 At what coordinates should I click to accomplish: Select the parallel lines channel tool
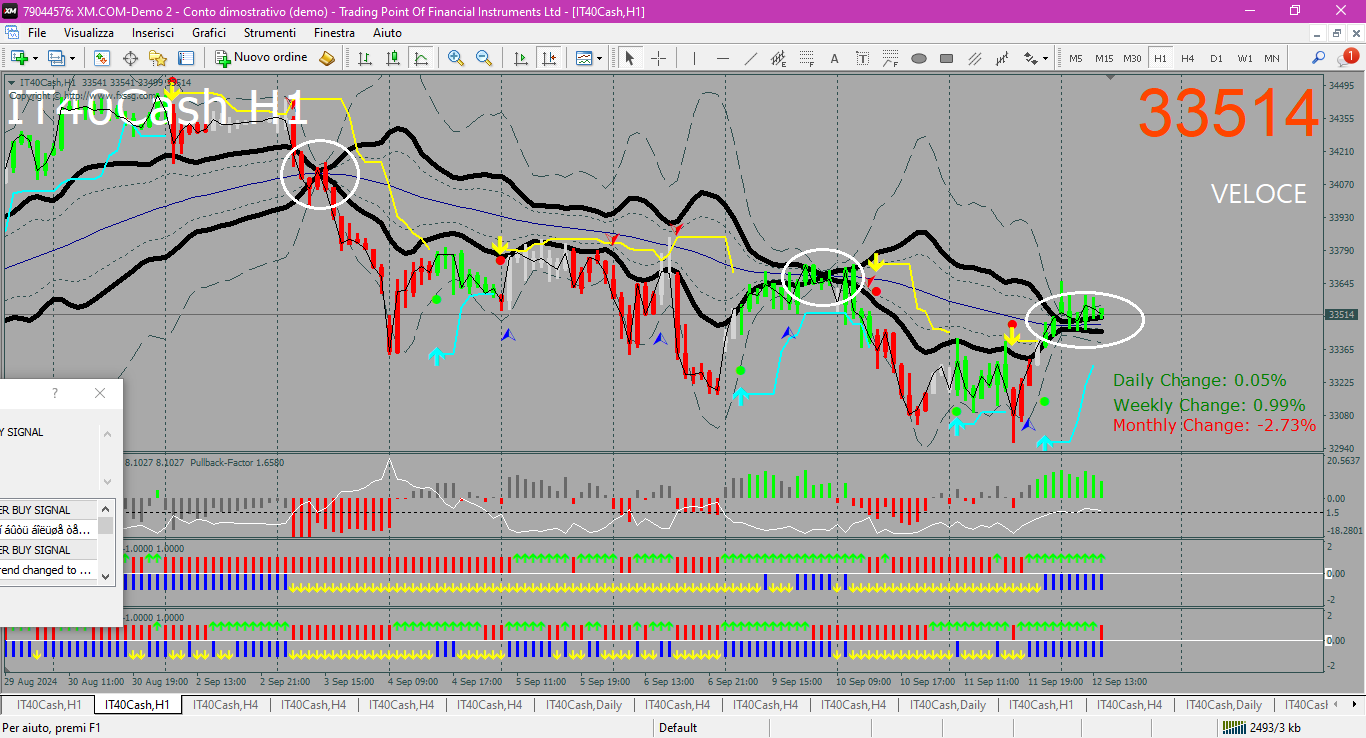[x=974, y=58]
